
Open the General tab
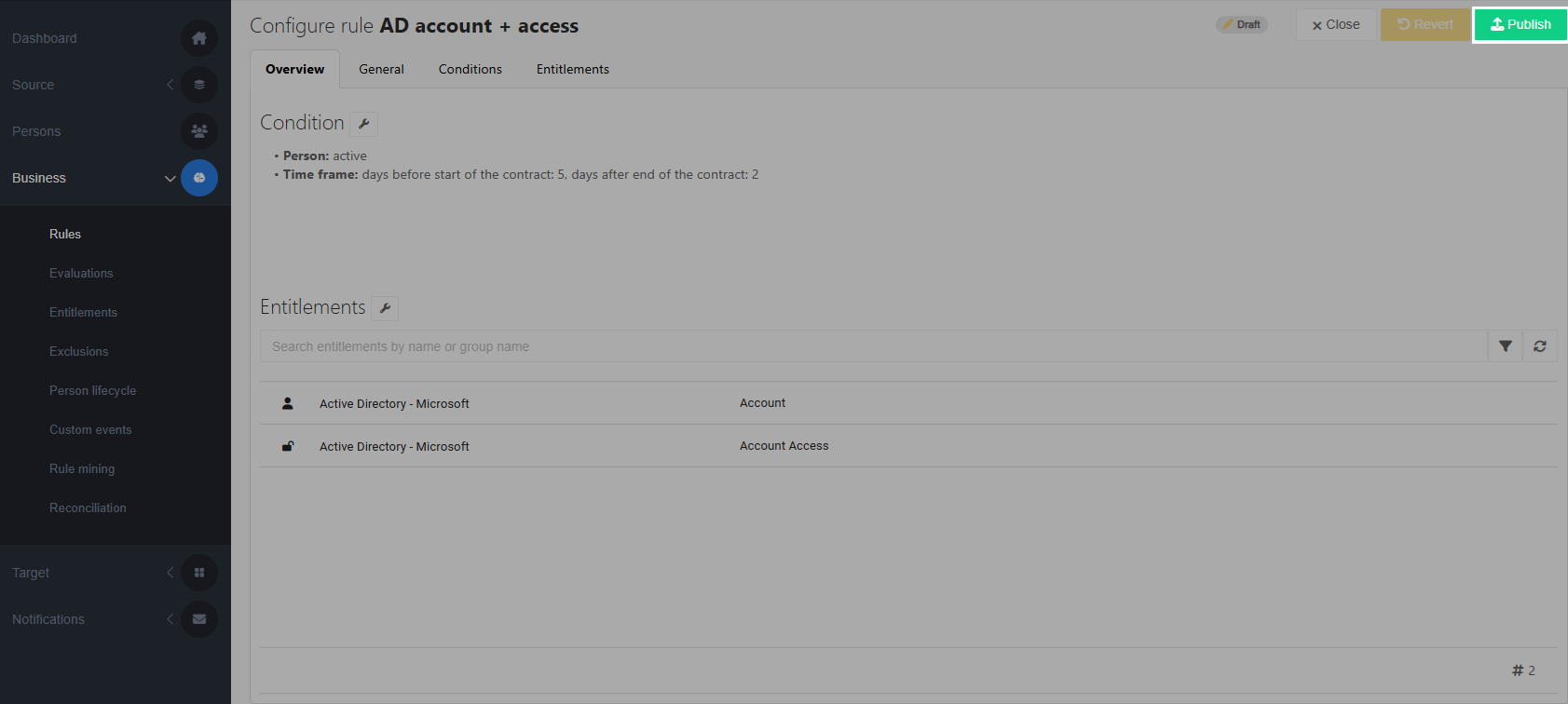382,70
